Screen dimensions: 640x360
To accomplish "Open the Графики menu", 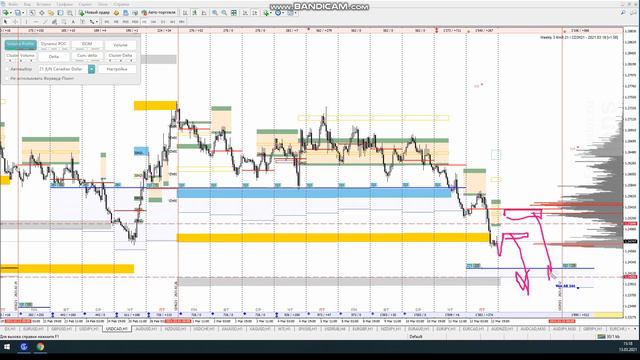I will (x=64, y=4).
